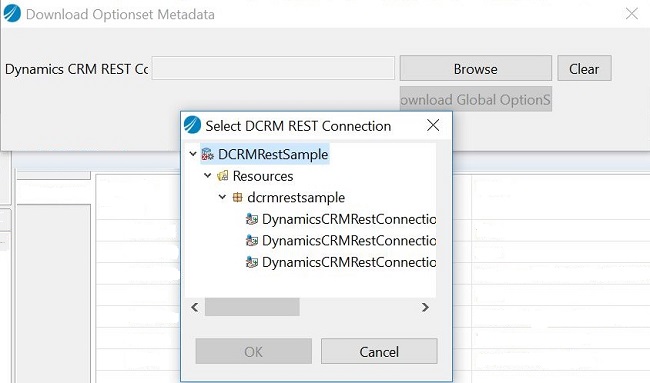Collapse the DCRMRestSample tree node
The height and width of the screenshot is (383, 650).
193,154
